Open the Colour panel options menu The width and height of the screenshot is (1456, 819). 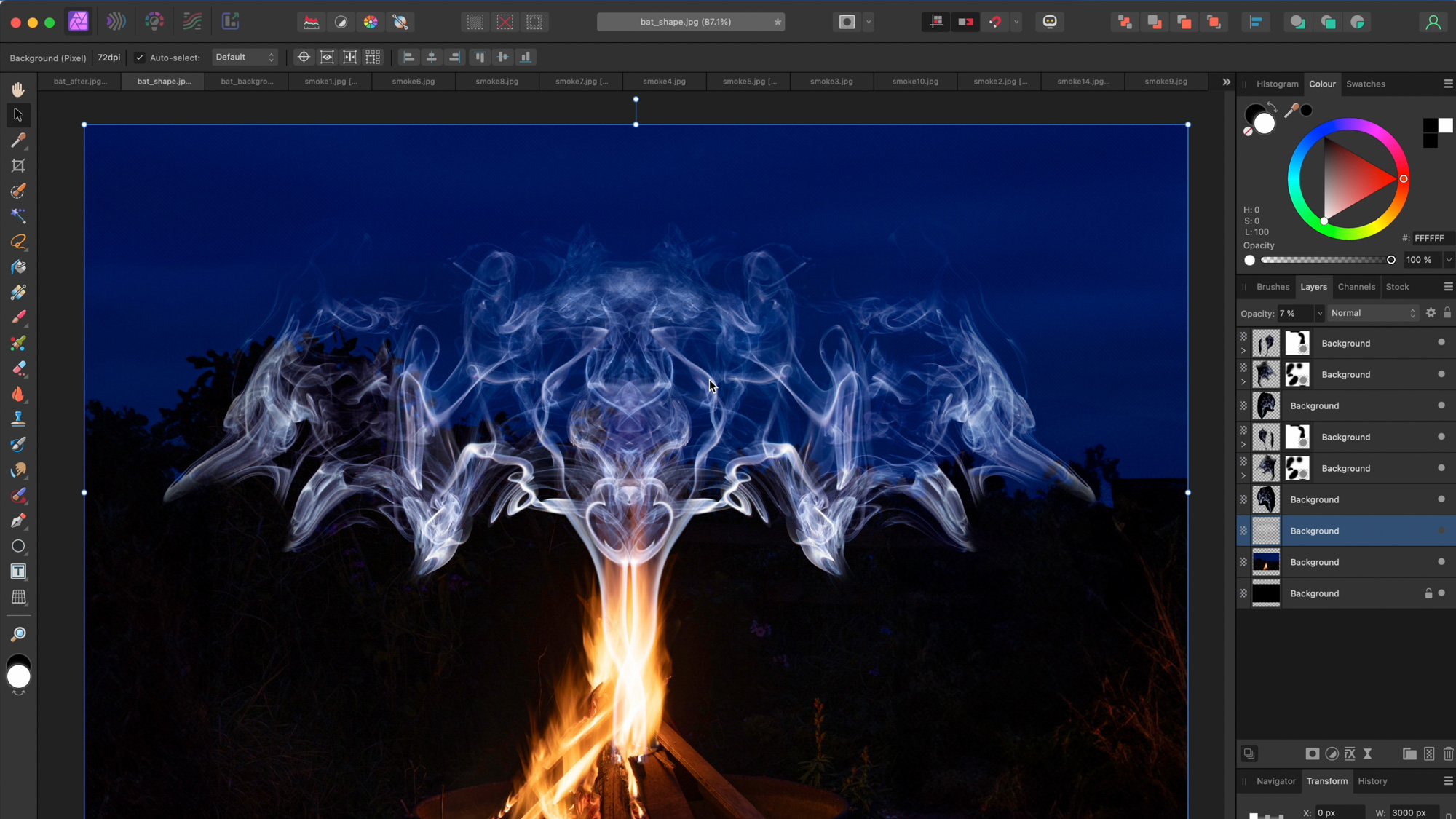coord(1448,84)
